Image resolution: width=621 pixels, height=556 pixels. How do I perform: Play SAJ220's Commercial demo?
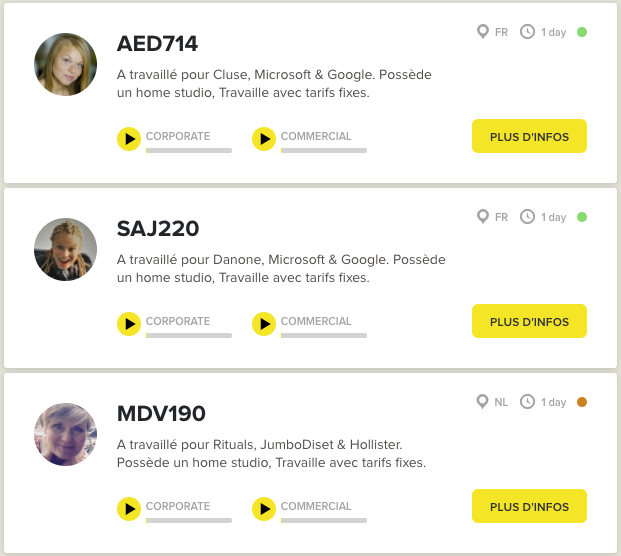point(264,324)
